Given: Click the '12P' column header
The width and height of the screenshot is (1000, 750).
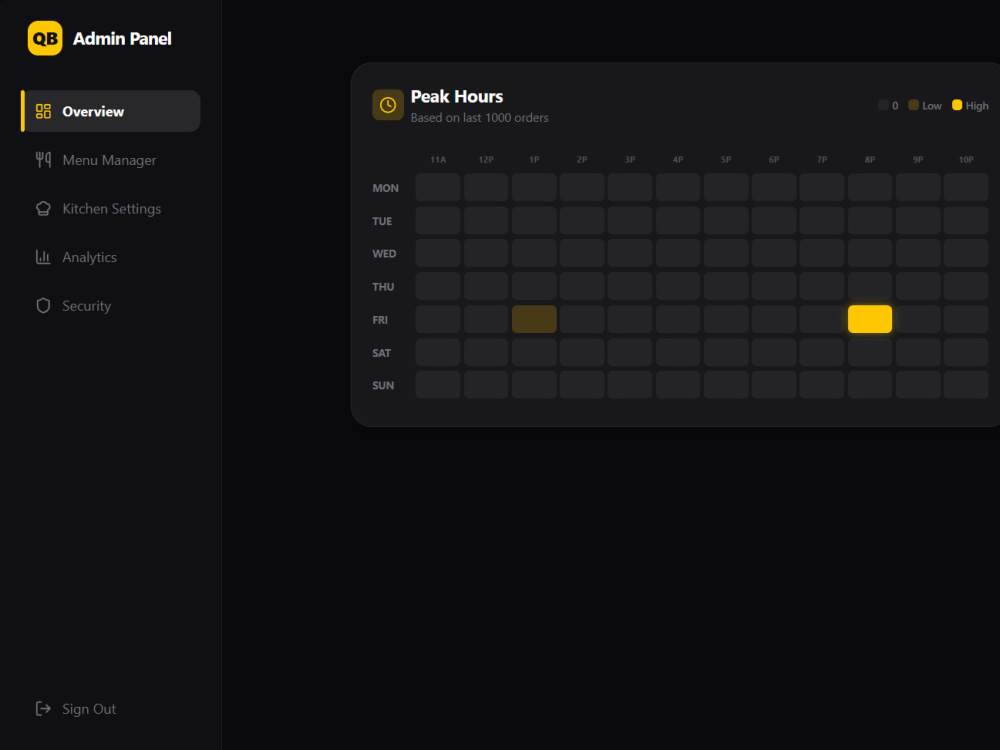Looking at the screenshot, I should [x=486, y=159].
